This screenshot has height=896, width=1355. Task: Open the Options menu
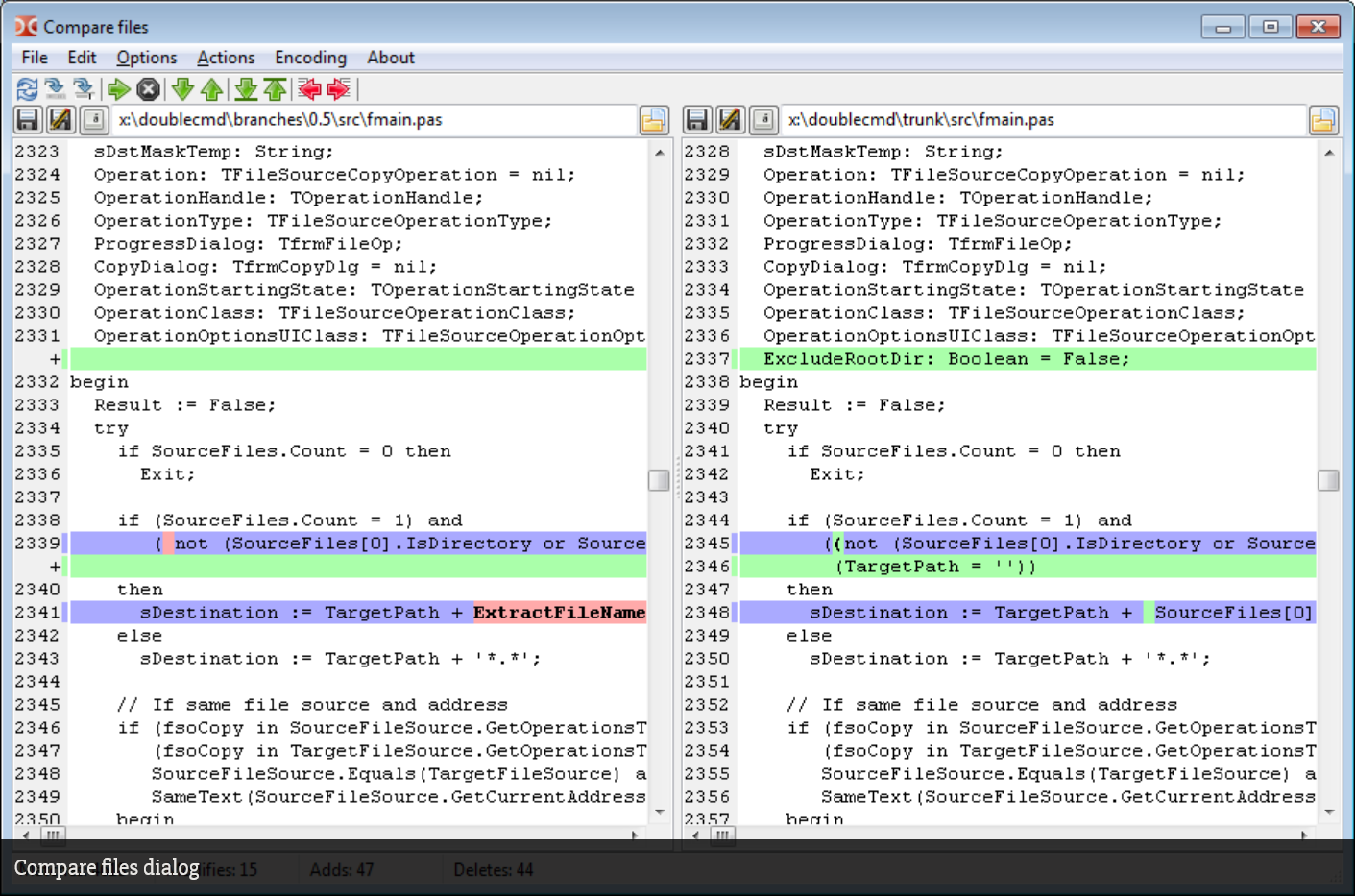(x=147, y=58)
